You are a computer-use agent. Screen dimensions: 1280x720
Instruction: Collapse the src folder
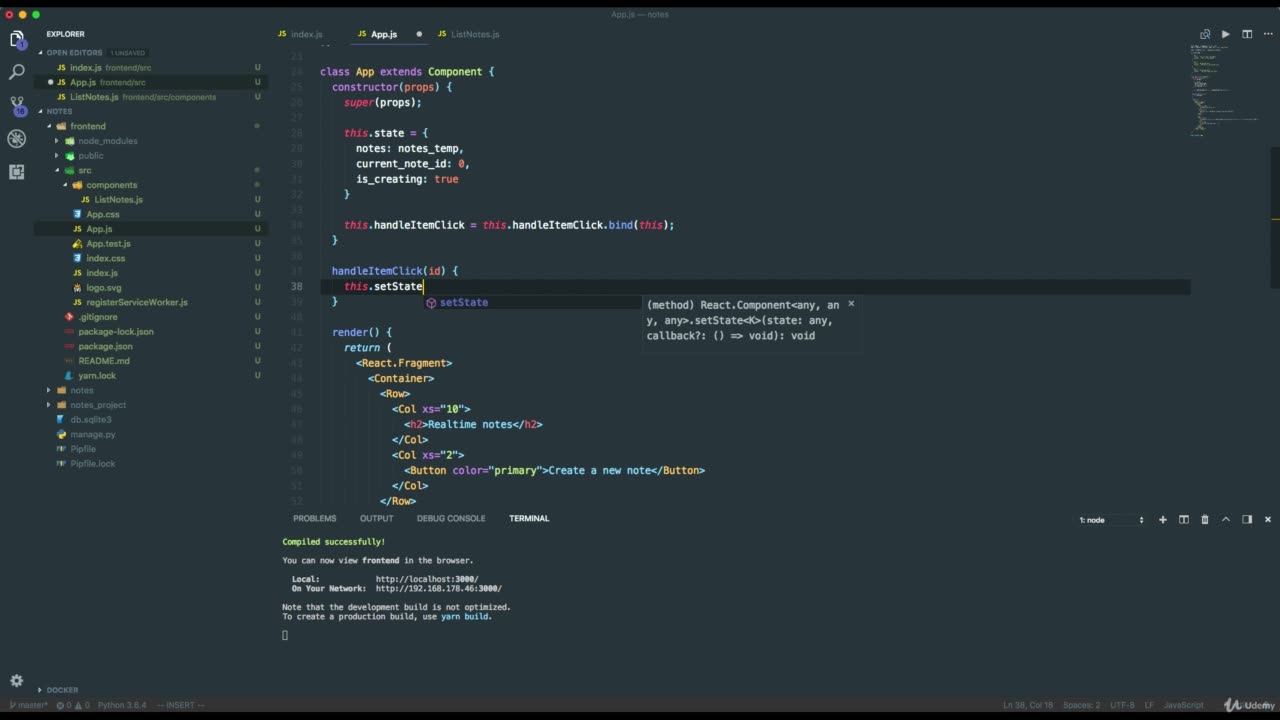pyautogui.click(x=85, y=170)
